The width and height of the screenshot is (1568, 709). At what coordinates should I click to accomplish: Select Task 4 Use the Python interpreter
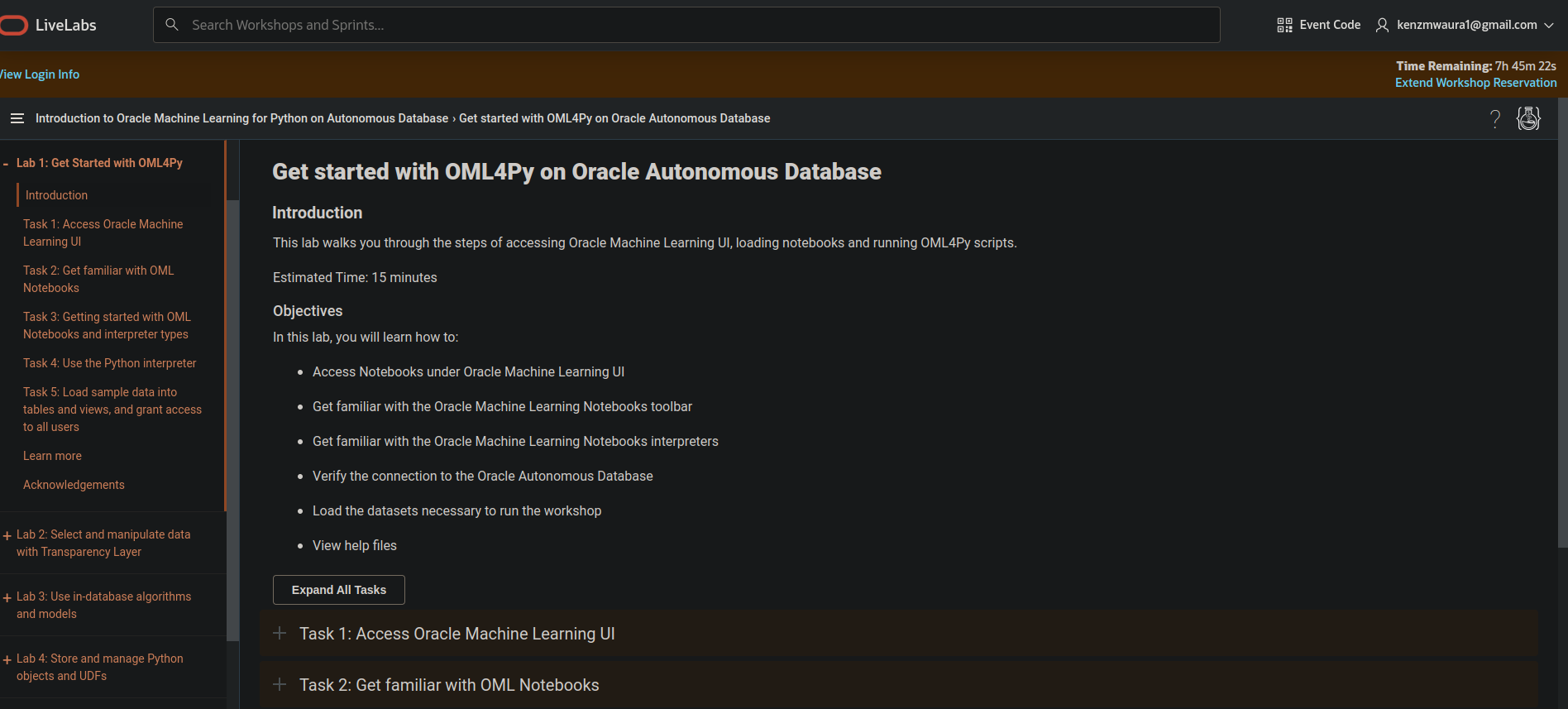click(109, 363)
